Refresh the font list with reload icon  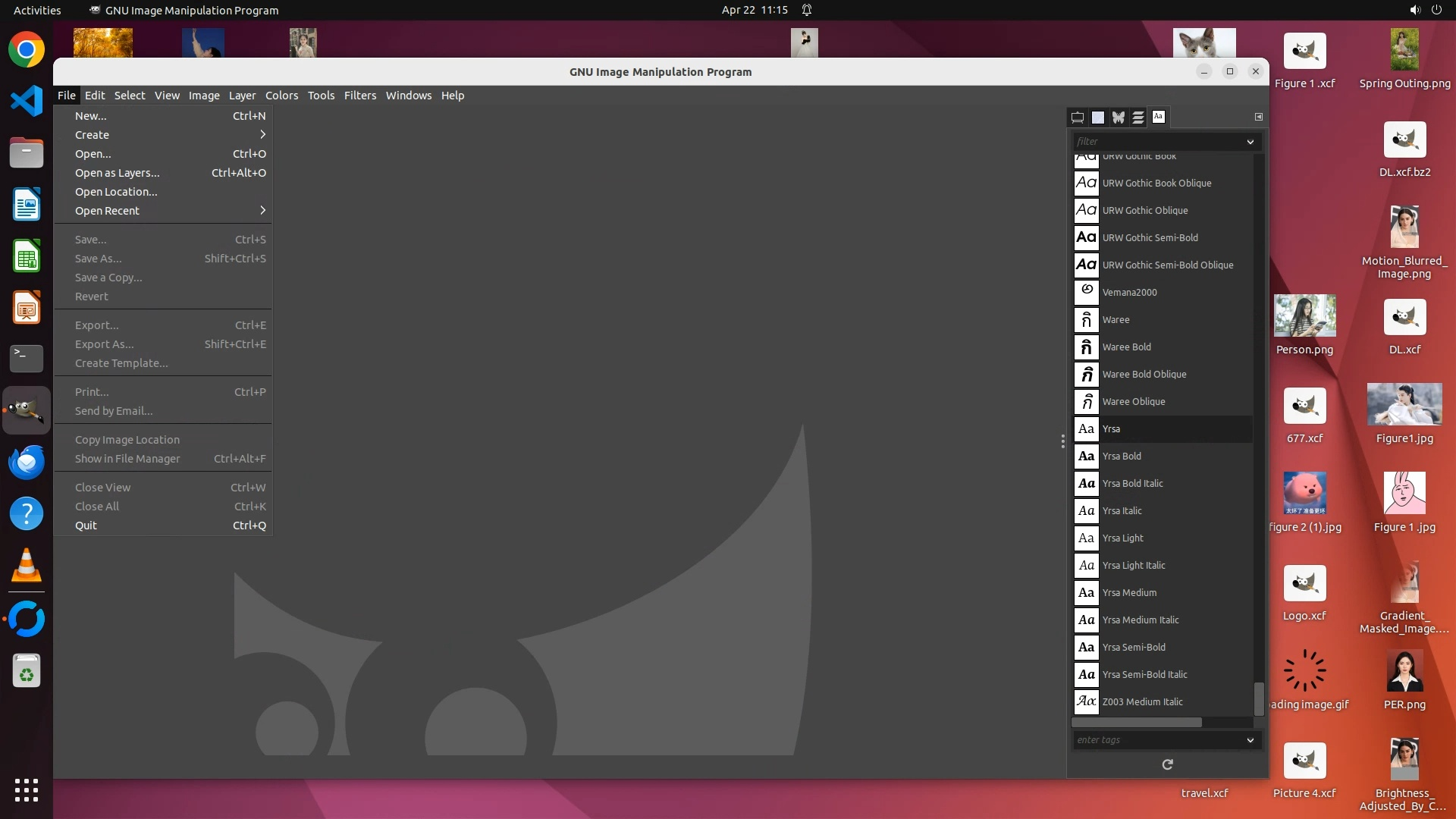pyautogui.click(x=1167, y=764)
